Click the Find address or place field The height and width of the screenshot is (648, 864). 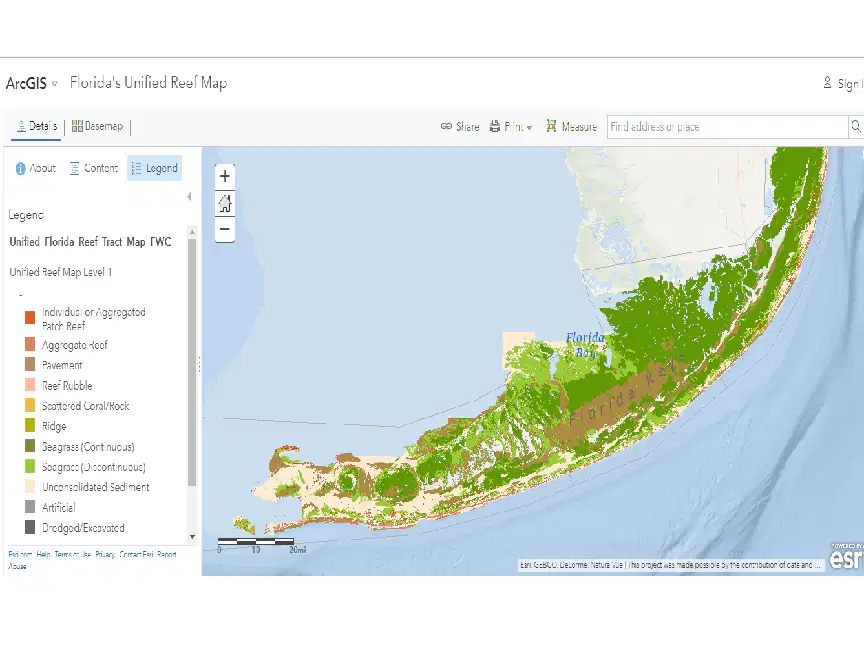727,127
